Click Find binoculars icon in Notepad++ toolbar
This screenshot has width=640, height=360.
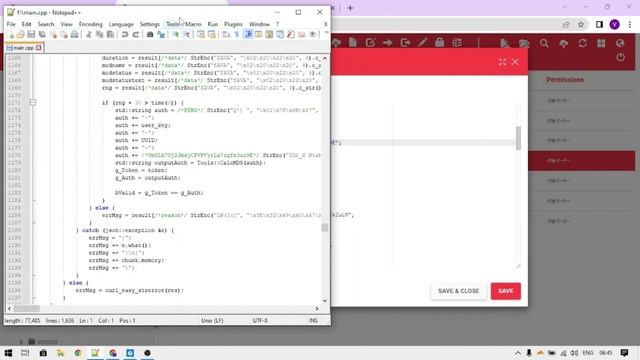point(150,35)
